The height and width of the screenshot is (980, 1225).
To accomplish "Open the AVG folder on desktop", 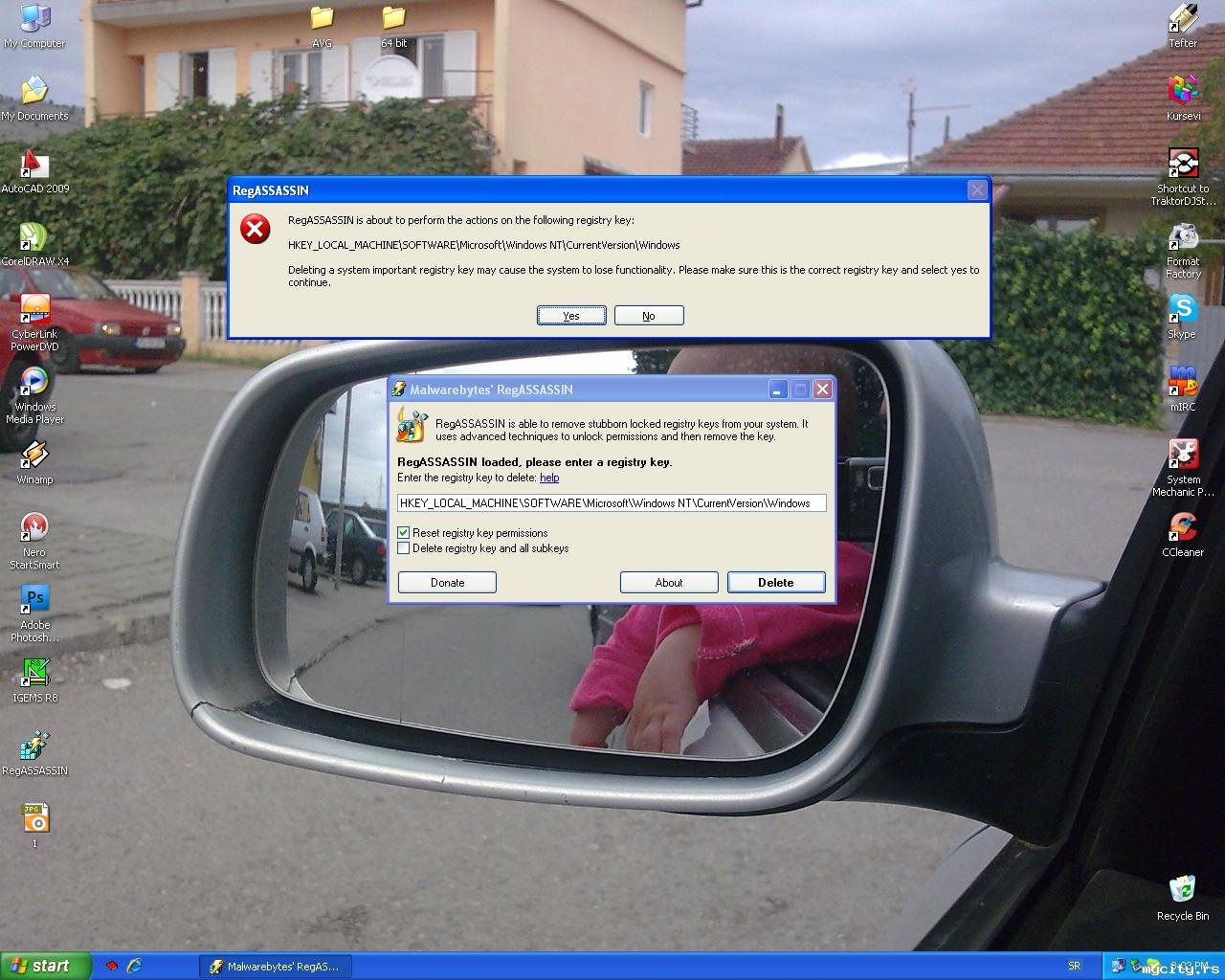I will [x=322, y=26].
